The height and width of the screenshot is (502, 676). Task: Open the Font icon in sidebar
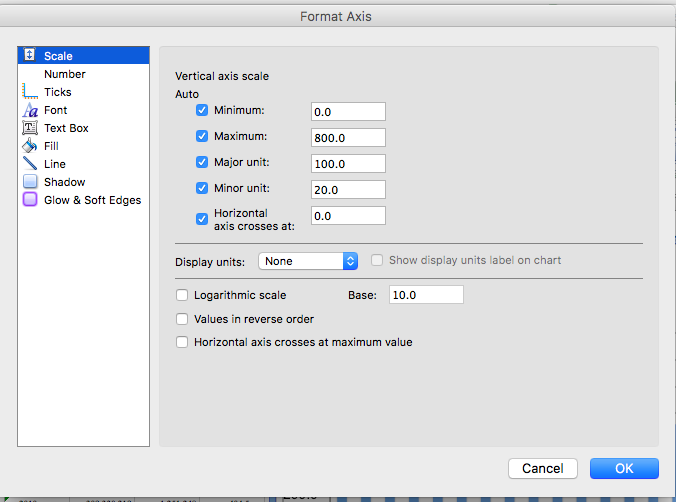point(30,110)
